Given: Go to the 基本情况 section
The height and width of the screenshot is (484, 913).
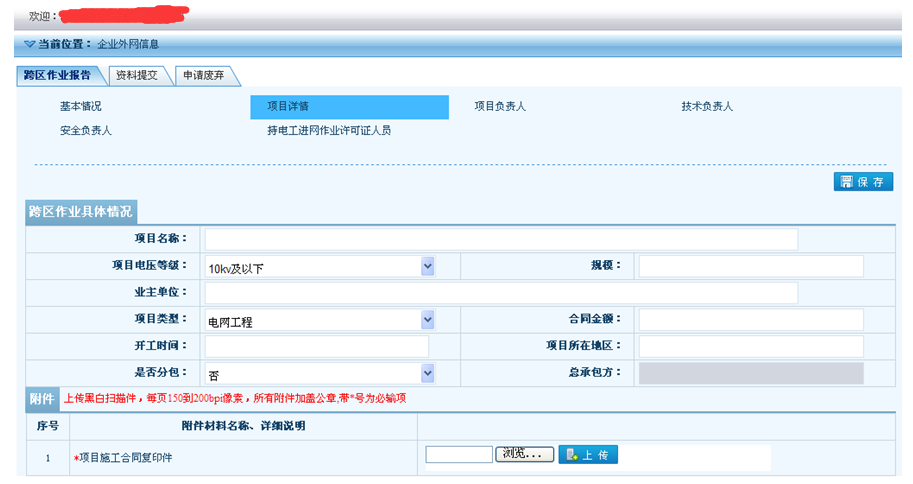Looking at the screenshot, I should point(80,107).
